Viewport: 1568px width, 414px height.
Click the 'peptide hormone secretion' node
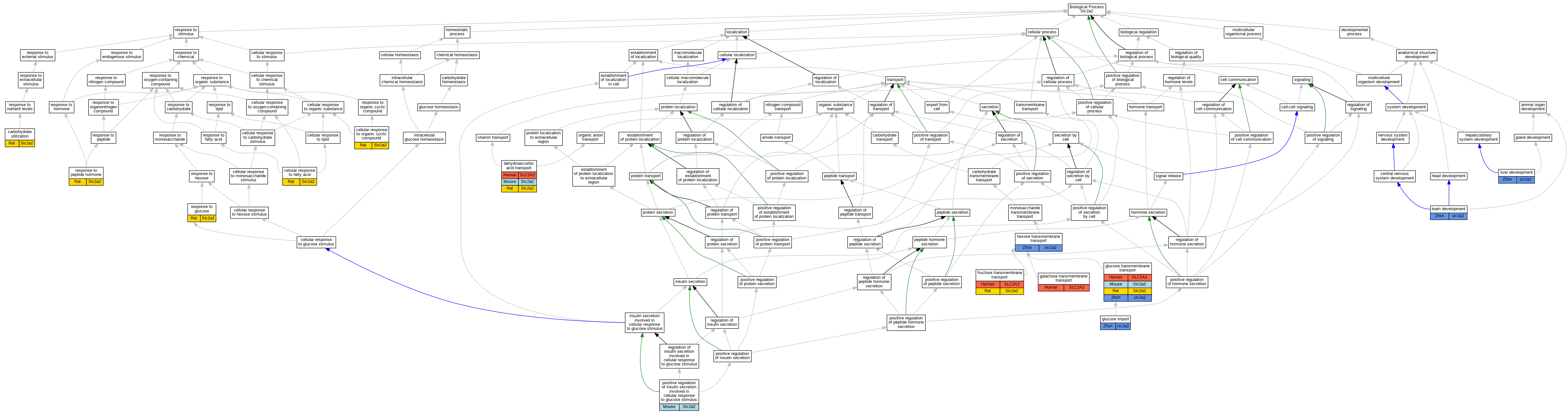pyautogui.click(x=929, y=242)
